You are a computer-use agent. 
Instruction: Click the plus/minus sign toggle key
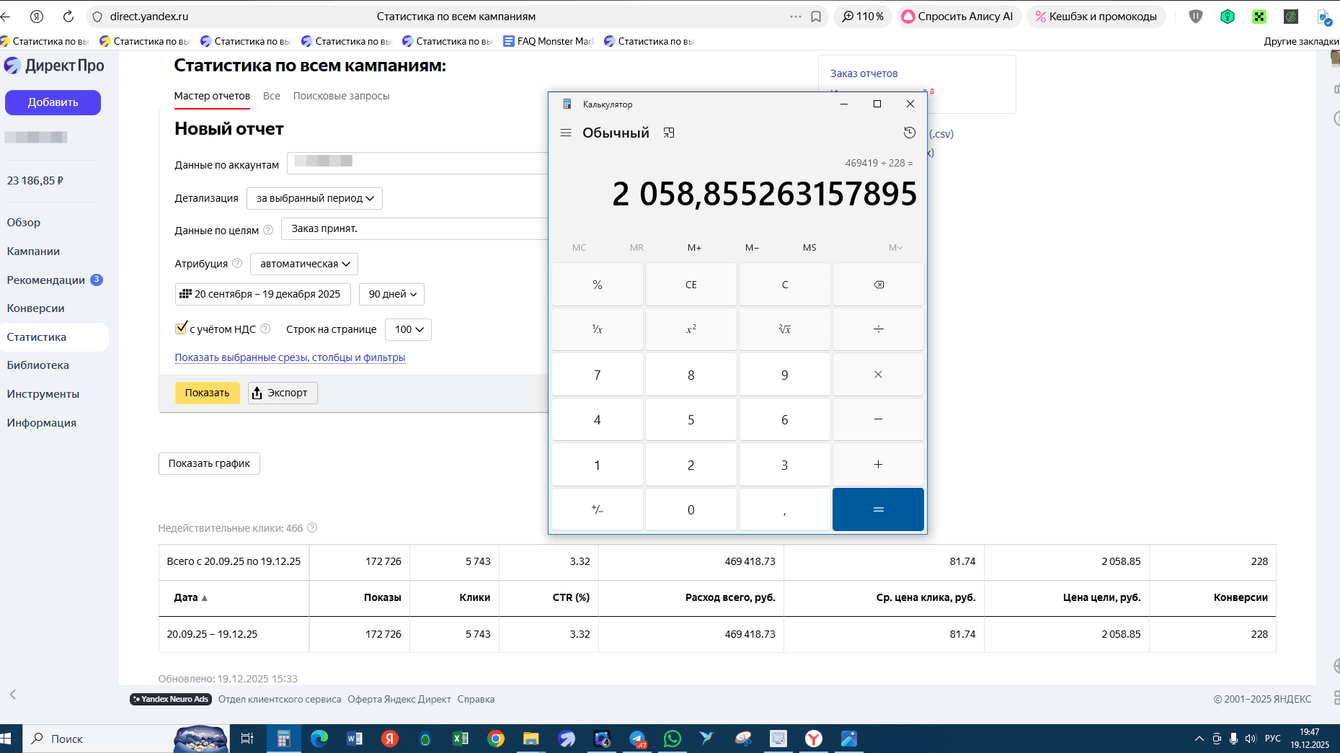click(597, 510)
